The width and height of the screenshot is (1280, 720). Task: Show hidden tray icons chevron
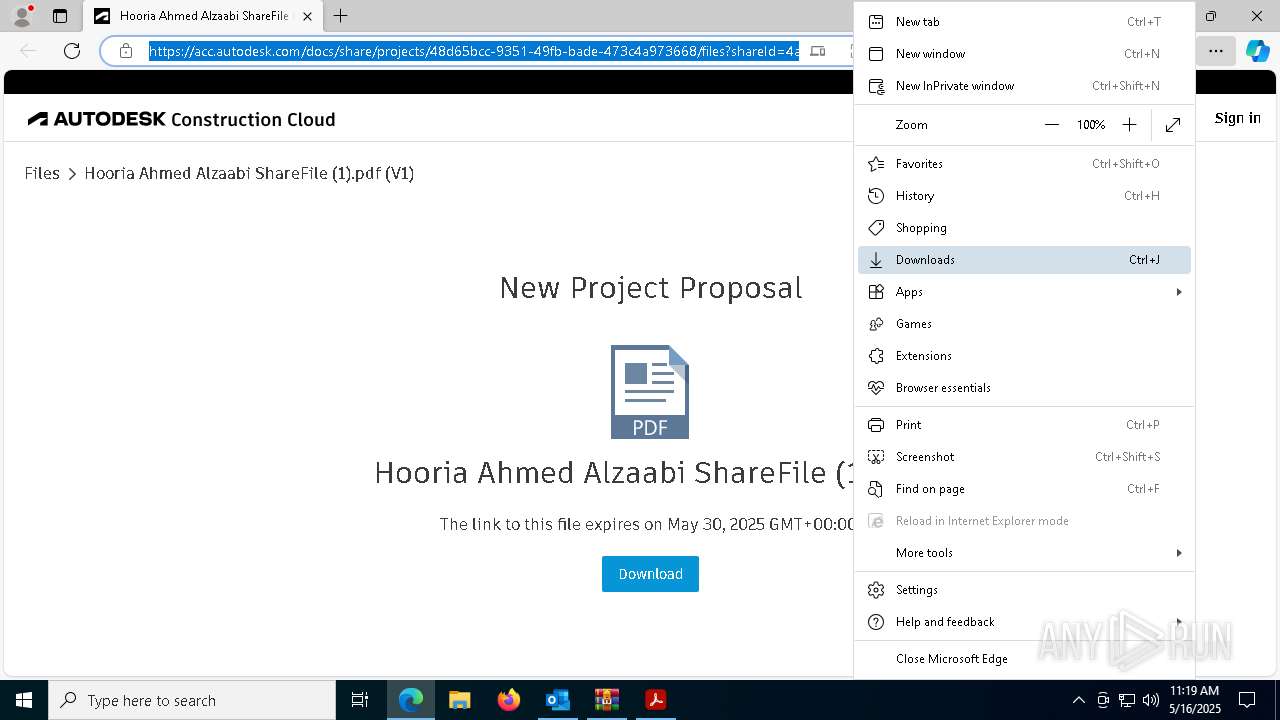point(1078,700)
